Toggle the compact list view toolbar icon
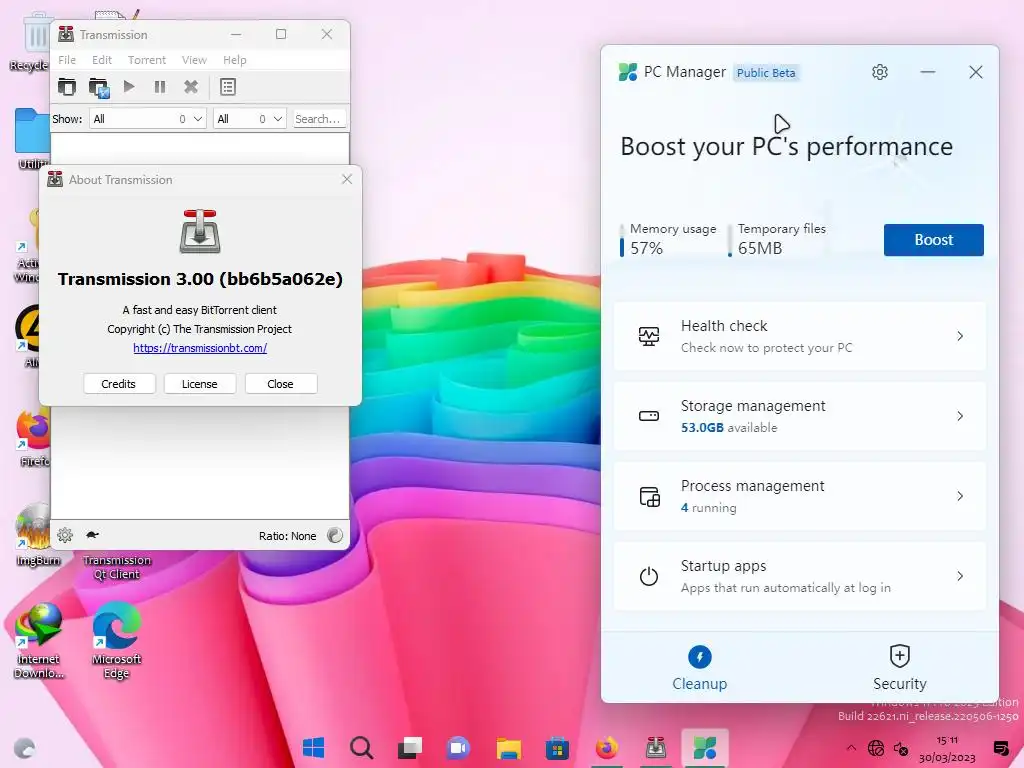This screenshot has width=1024, height=768. [x=228, y=87]
